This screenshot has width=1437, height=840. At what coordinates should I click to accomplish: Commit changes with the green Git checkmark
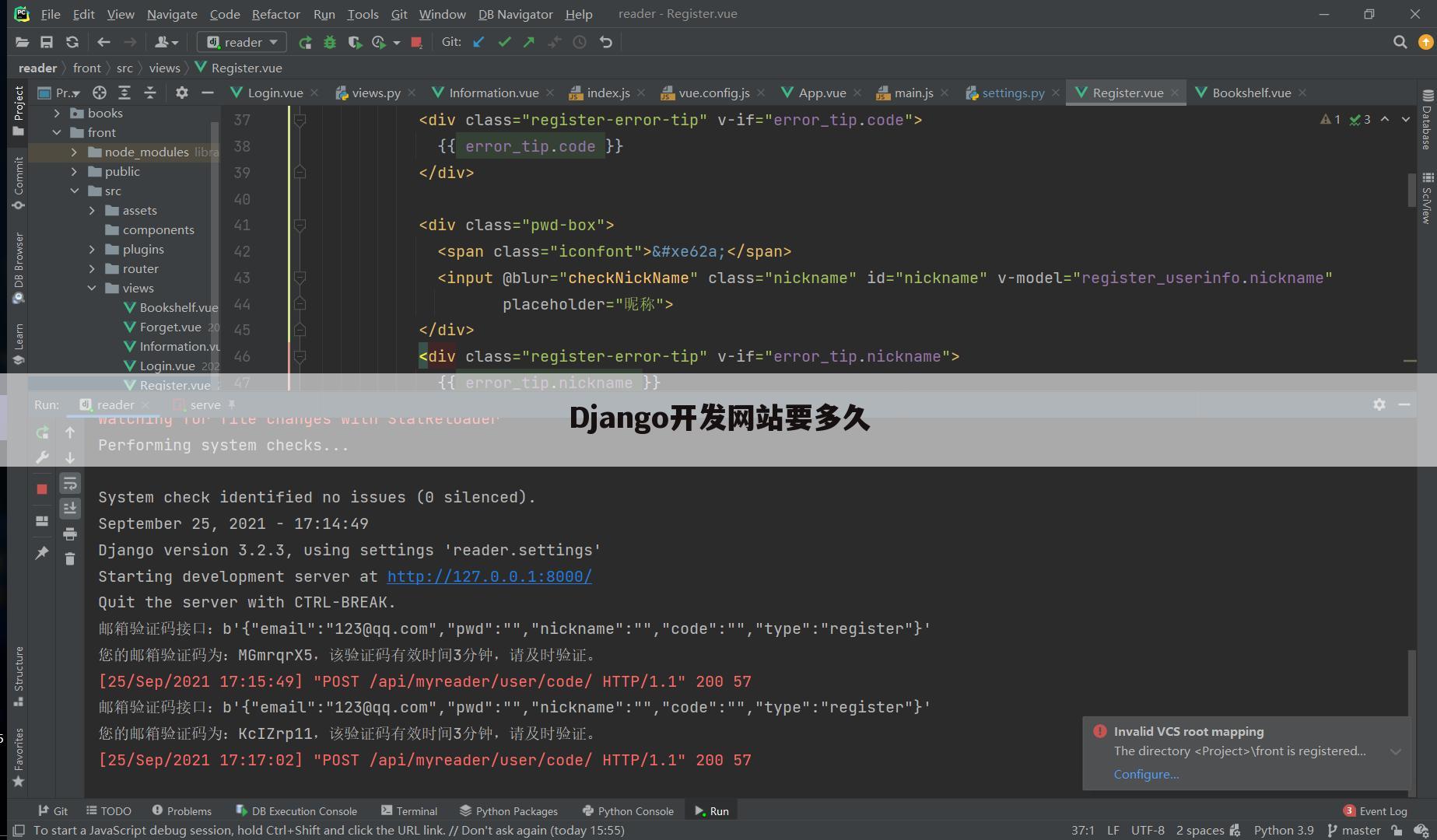pyautogui.click(x=504, y=42)
